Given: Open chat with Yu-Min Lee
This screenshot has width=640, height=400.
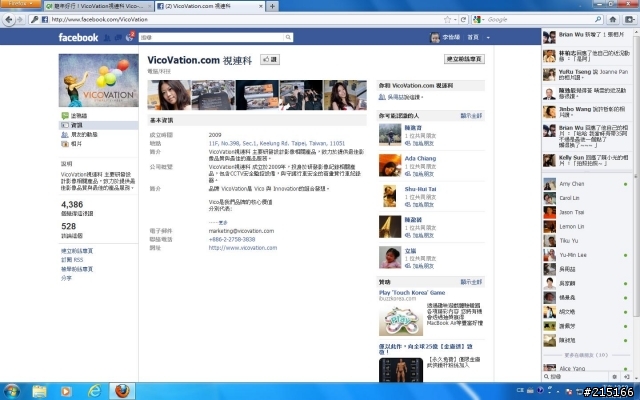Looking at the screenshot, I should (586, 255).
